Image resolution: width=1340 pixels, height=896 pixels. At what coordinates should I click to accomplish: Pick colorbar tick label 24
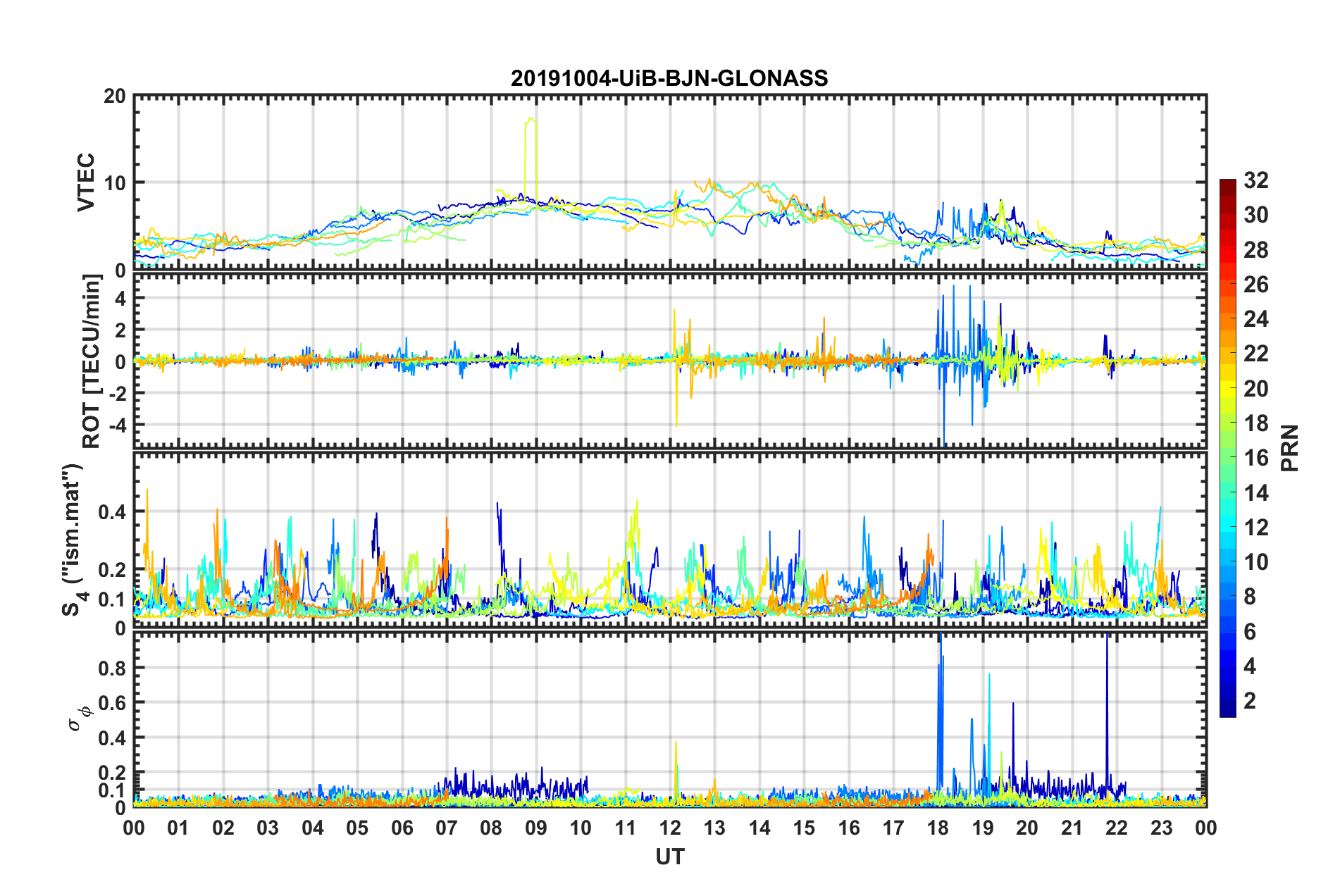tap(1256, 319)
